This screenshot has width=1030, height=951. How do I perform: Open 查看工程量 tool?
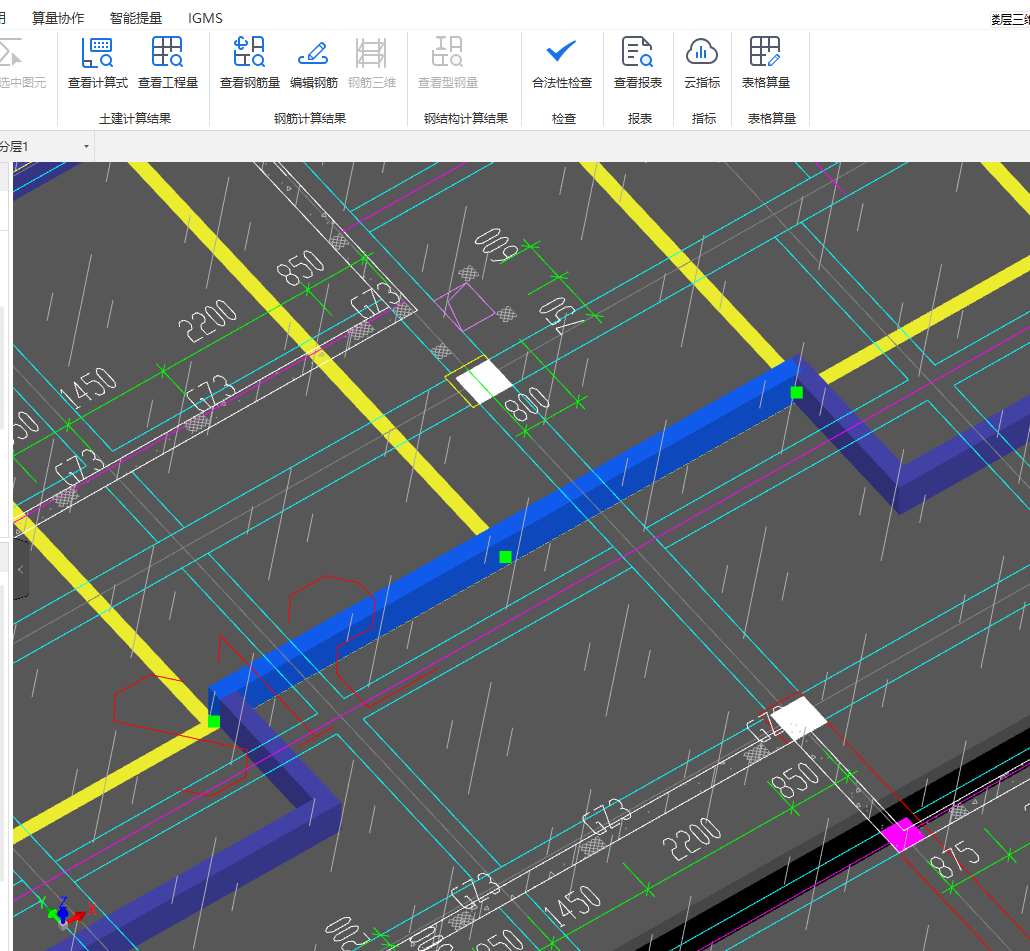click(x=168, y=62)
